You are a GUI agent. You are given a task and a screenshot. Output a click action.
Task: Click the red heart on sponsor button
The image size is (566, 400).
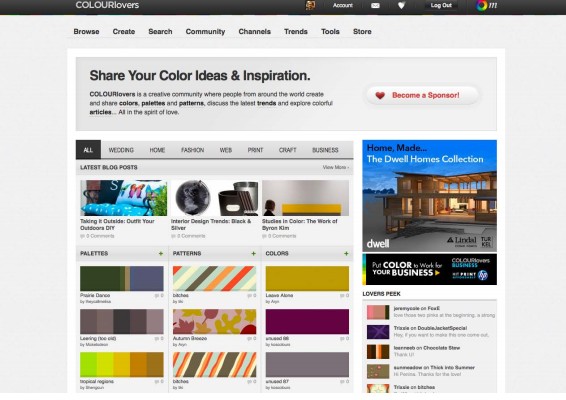[380, 95]
